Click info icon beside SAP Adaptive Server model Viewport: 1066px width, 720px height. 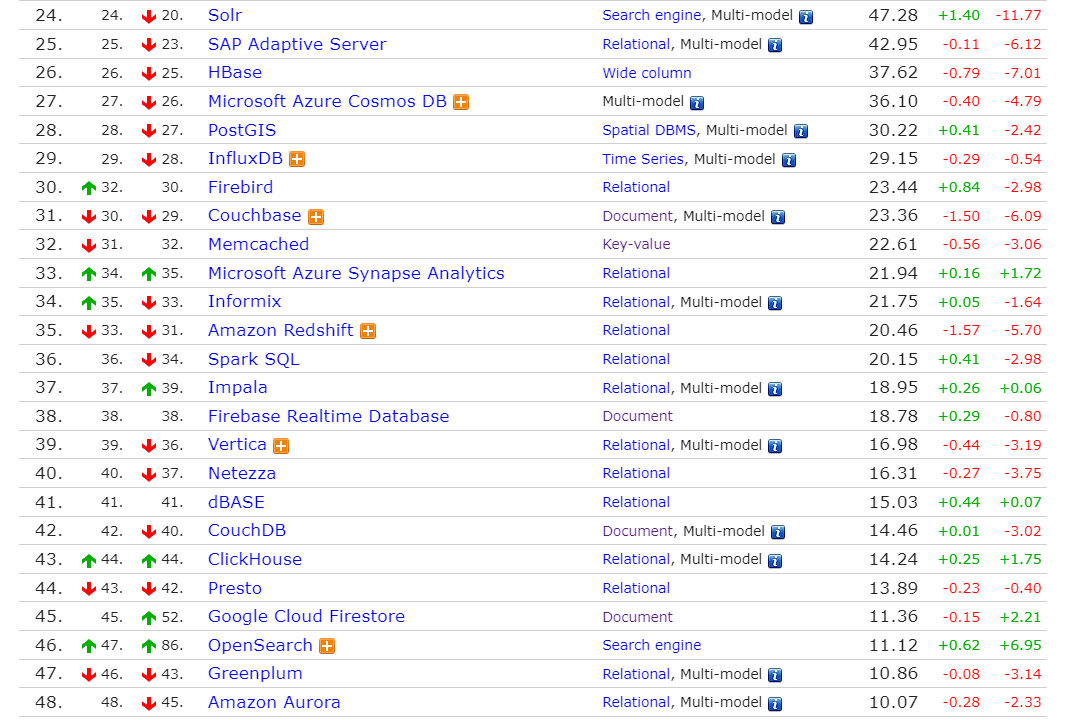(774, 46)
